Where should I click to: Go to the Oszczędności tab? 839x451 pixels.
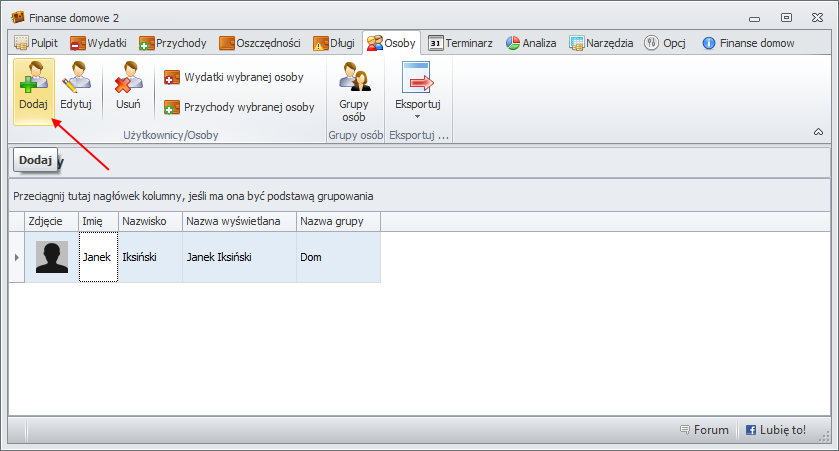(260, 43)
